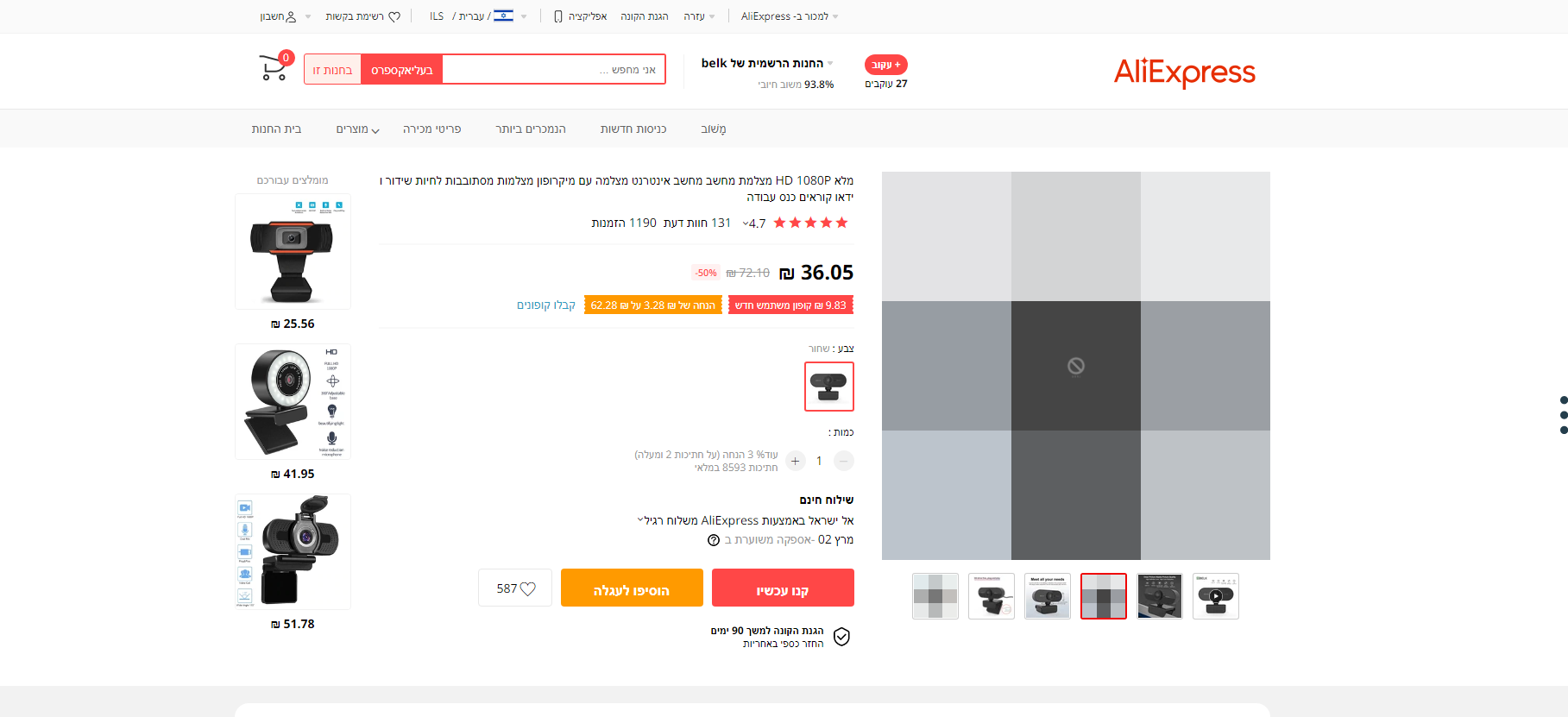1568x717 pixels.
Task: Open the הנמכרים ביותר top selling tab
Action: click(x=531, y=129)
